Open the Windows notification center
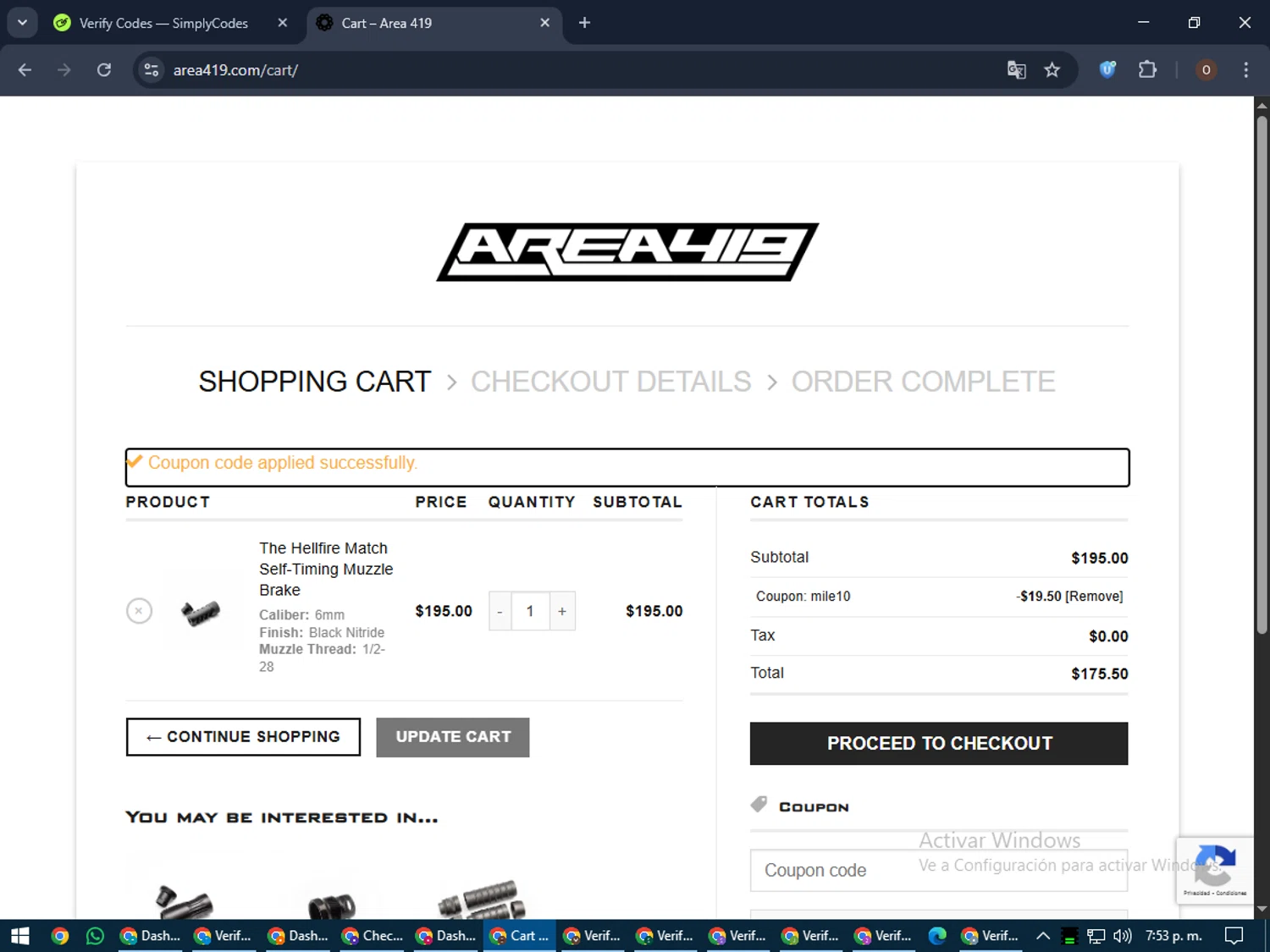Image resolution: width=1270 pixels, height=952 pixels. click(x=1234, y=935)
